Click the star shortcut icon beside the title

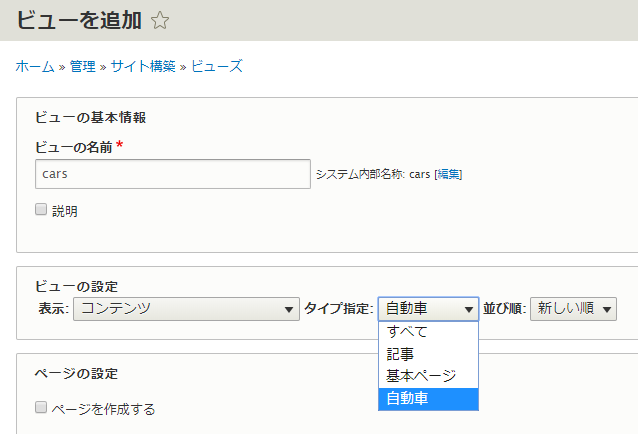160,19
